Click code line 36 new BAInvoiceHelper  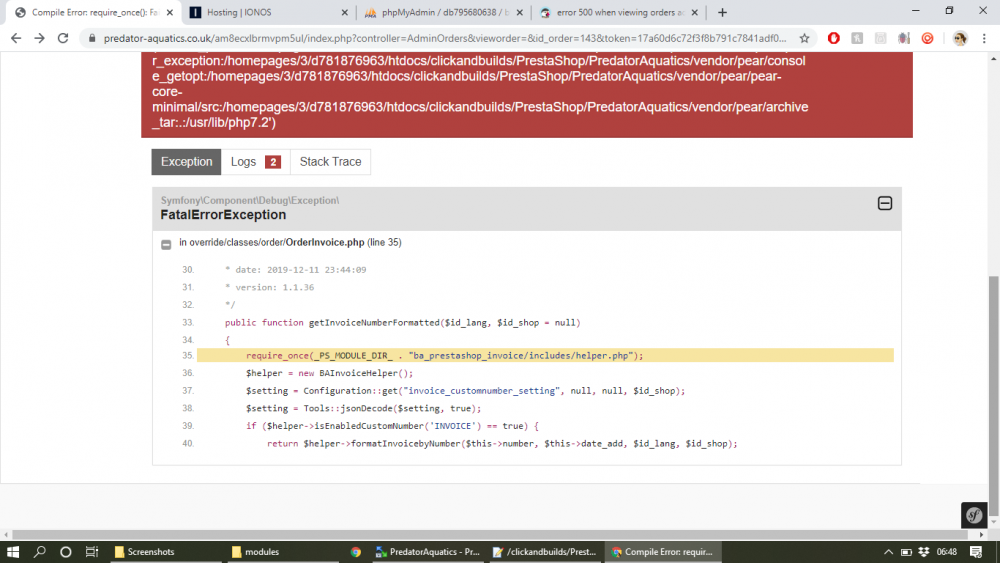click(x=329, y=373)
